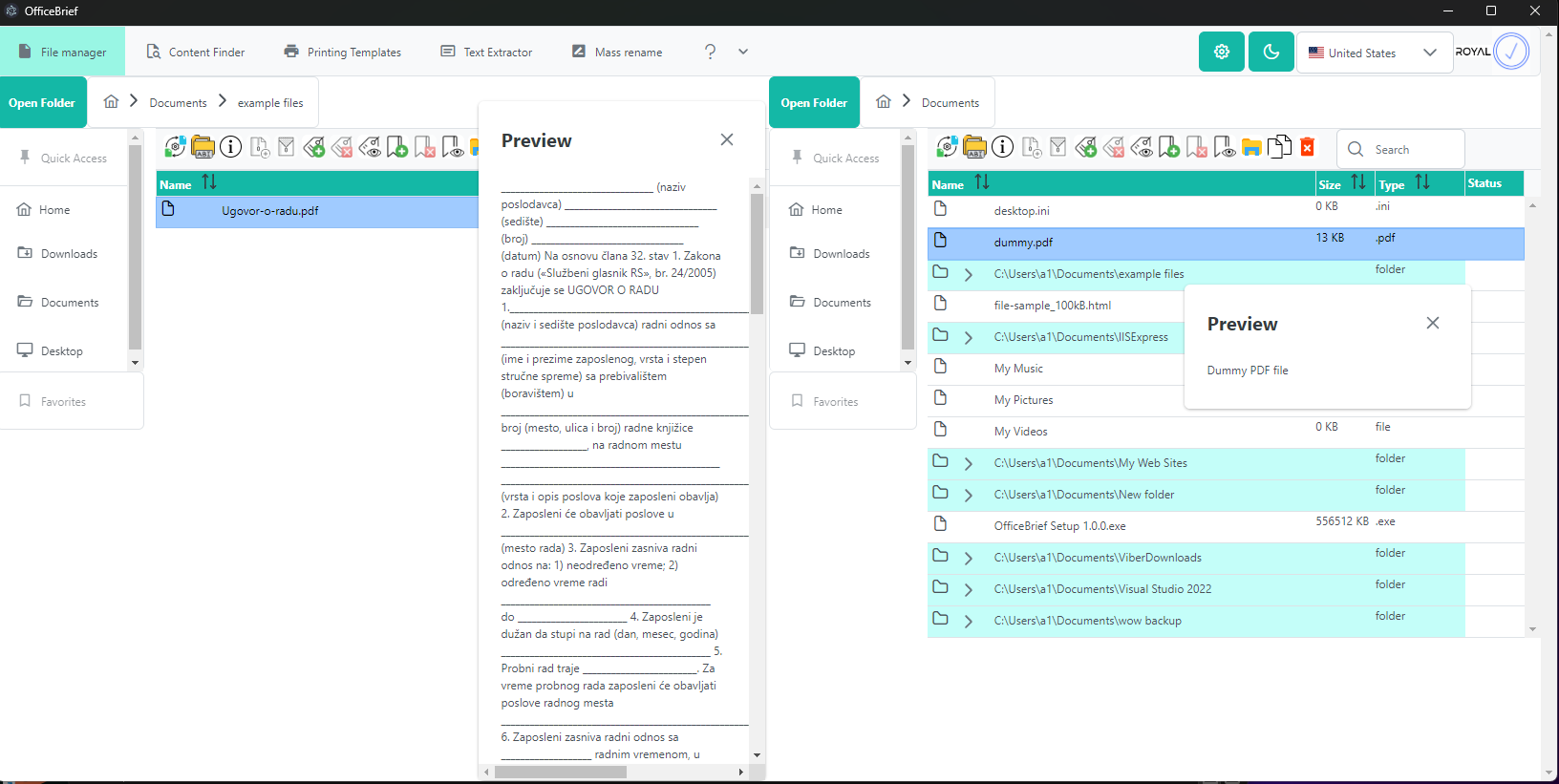Open the Content Finder tab
1559x784 pixels.
[196, 52]
